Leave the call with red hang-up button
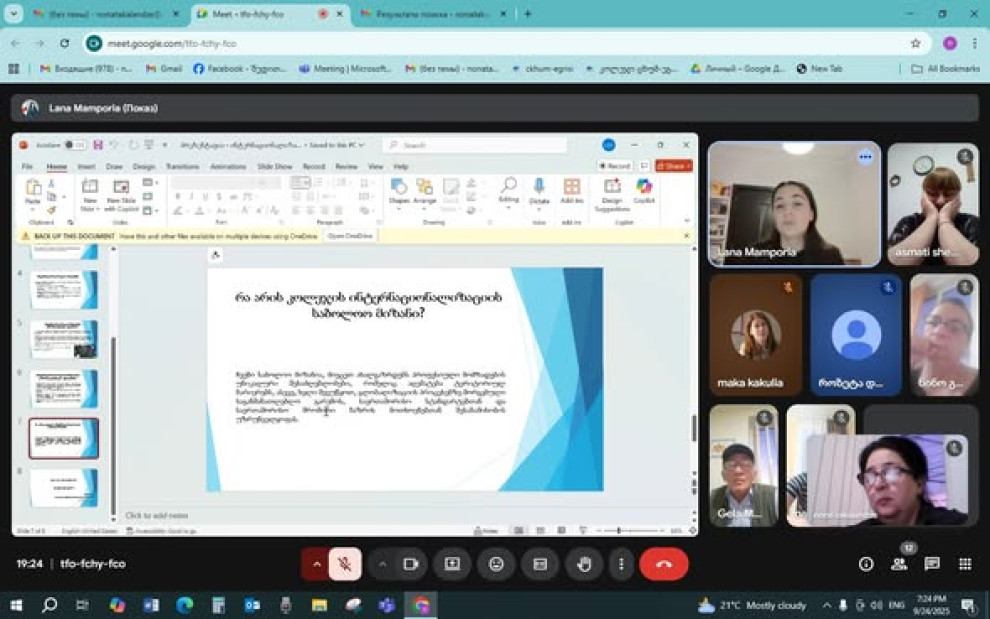The image size is (990, 619). pos(663,564)
